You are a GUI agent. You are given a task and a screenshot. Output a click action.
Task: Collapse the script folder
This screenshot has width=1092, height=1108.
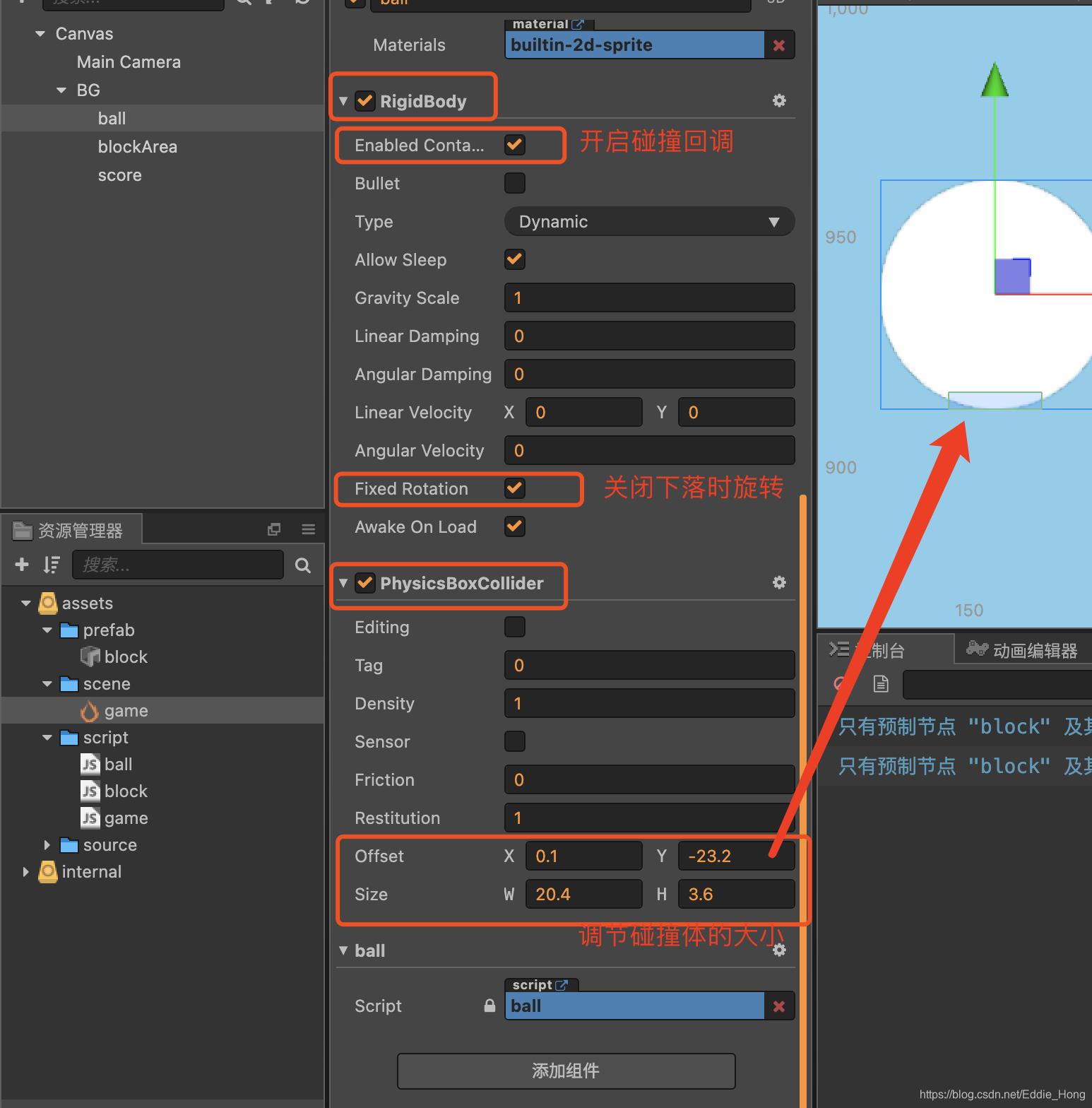pos(47,738)
